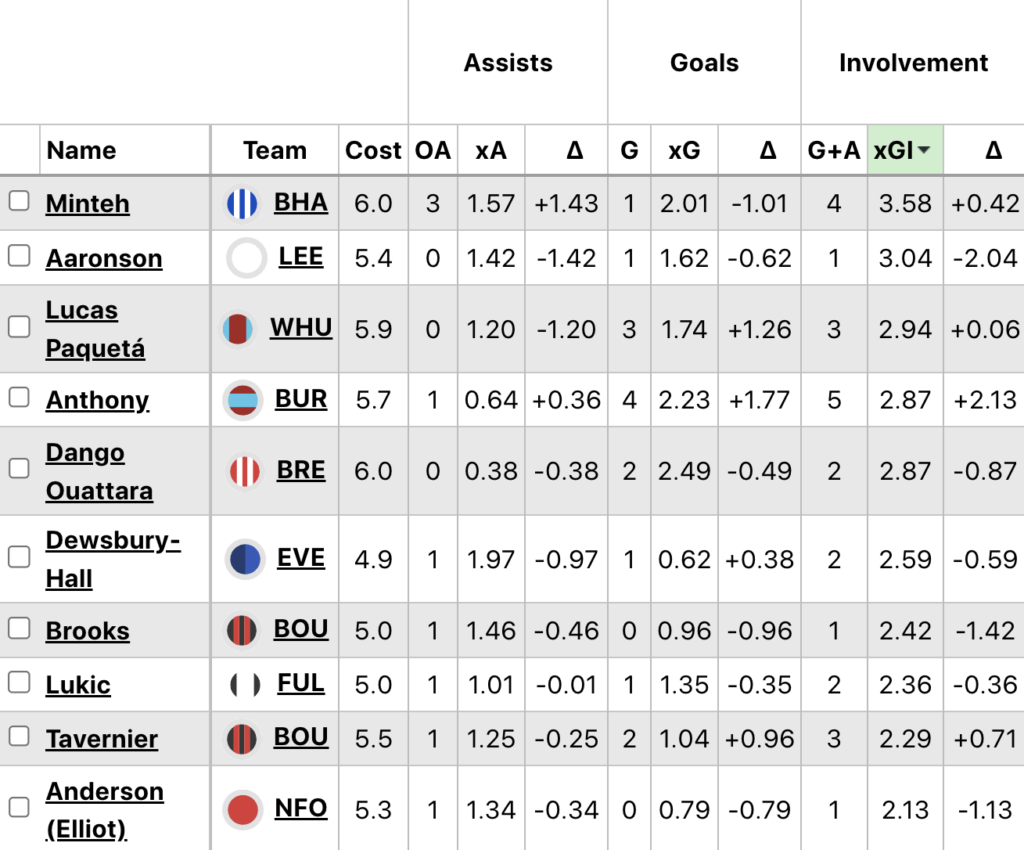Click the Everton team badge icon
The image size is (1024, 850).
(244, 559)
